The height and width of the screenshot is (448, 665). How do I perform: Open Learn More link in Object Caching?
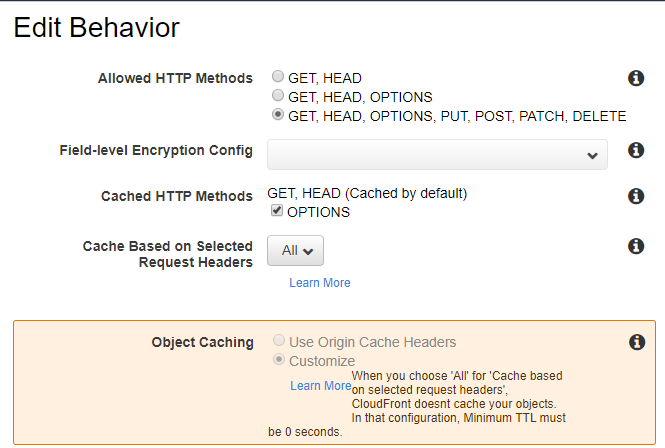(320, 386)
